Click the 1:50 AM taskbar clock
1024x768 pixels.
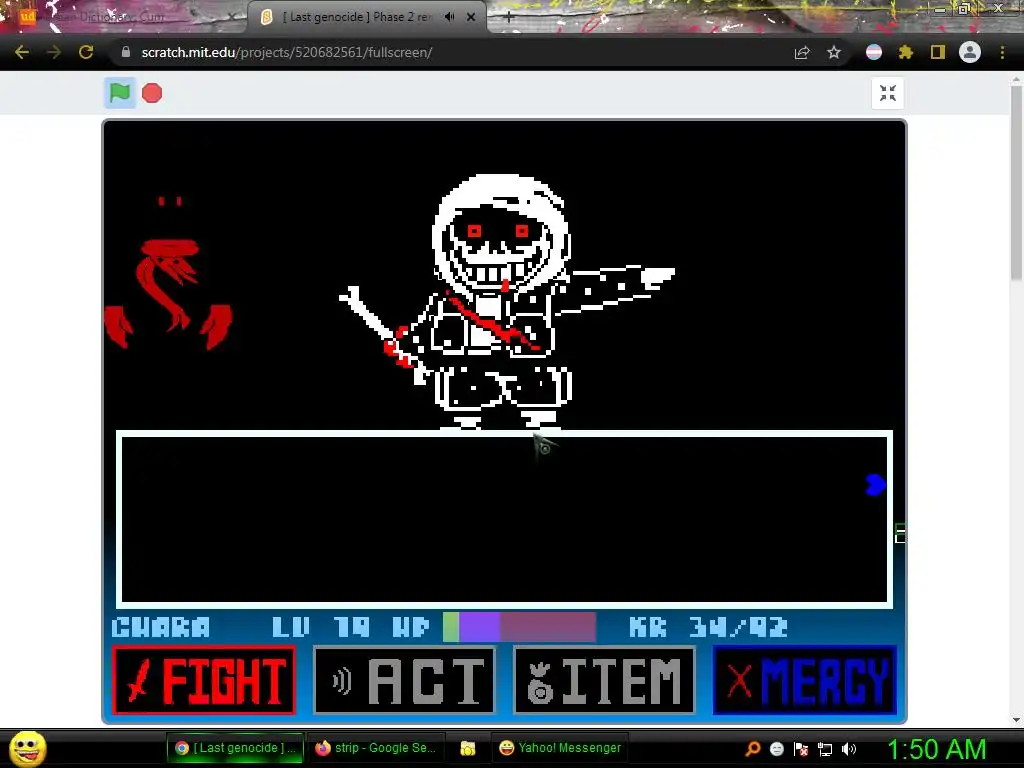pyautogui.click(x=936, y=749)
